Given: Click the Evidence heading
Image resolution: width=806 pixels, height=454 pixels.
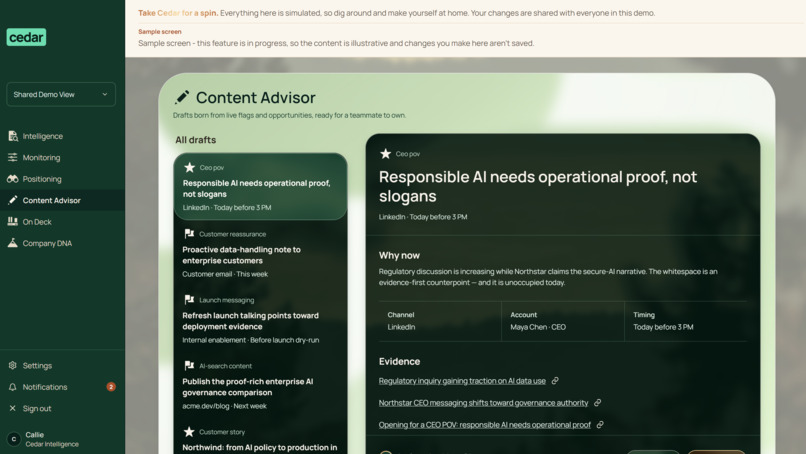Looking at the screenshot, I should pos(399,361).
